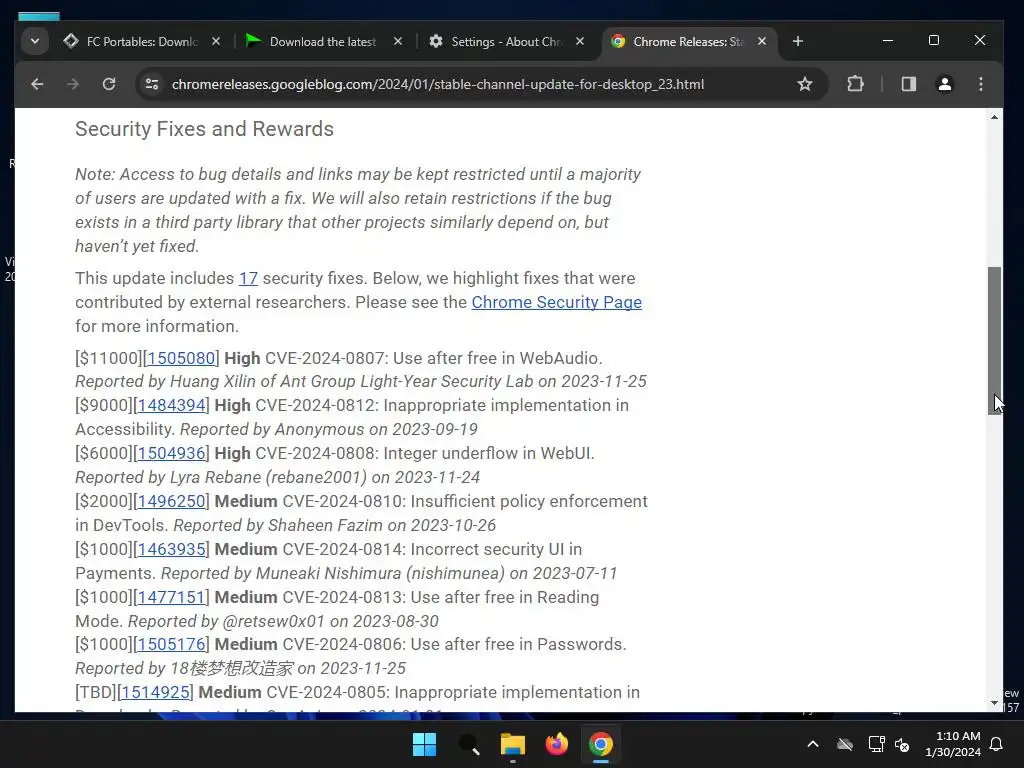Open bug link 1463935
Image resolution: width=1024 pixels, height=768 pixels.
click(x=172, y=549)
